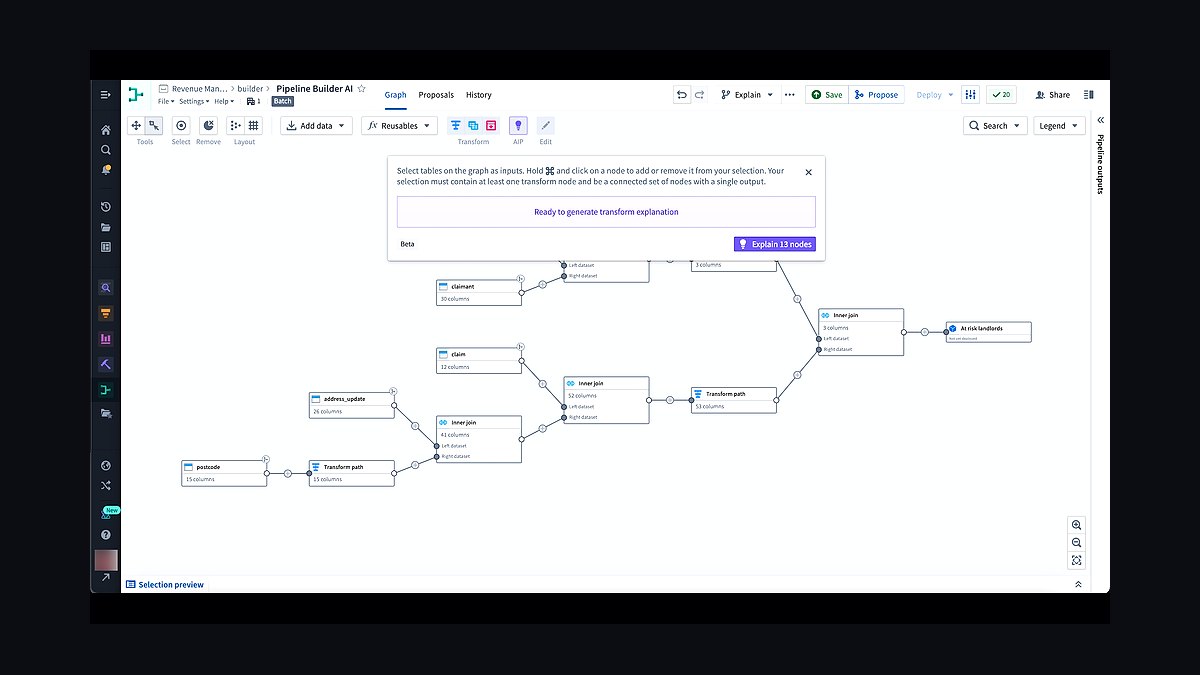
Task: Open the Explain branch dropdown
Action: (x=747, y=95)
